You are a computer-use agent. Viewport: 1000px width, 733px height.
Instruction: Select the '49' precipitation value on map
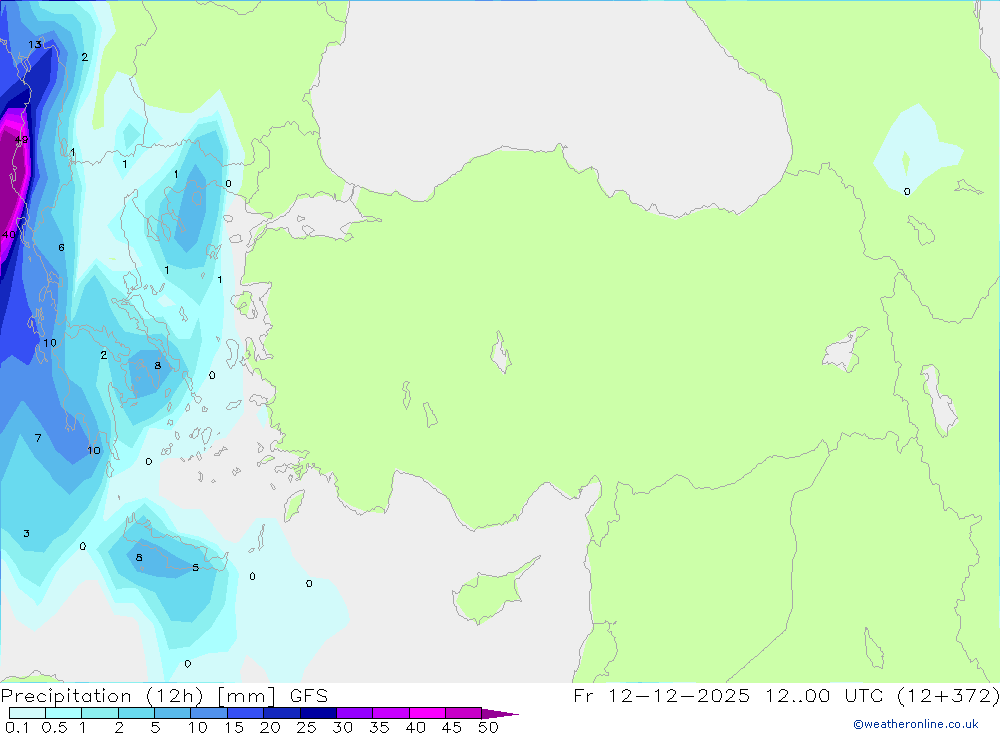point(21,139)
